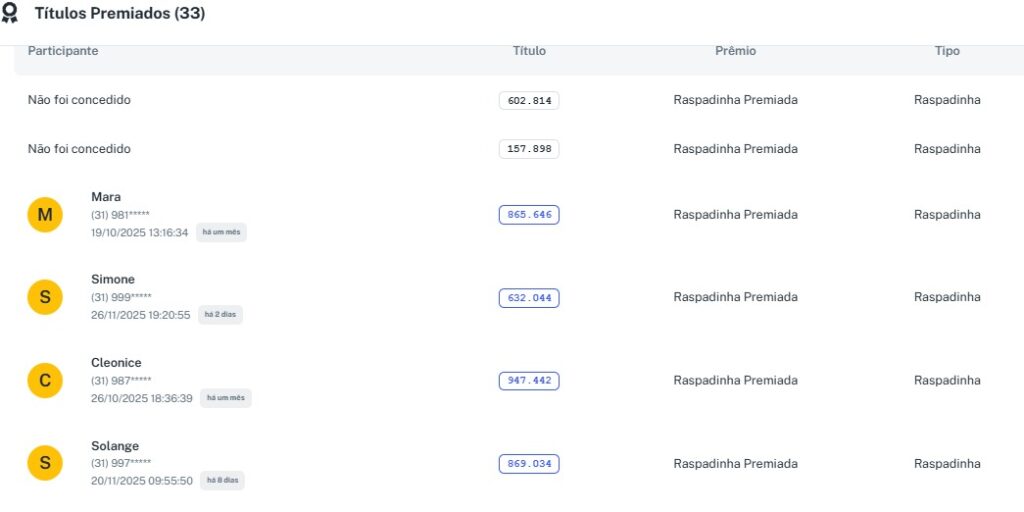Click the participant name Mara

106,197
